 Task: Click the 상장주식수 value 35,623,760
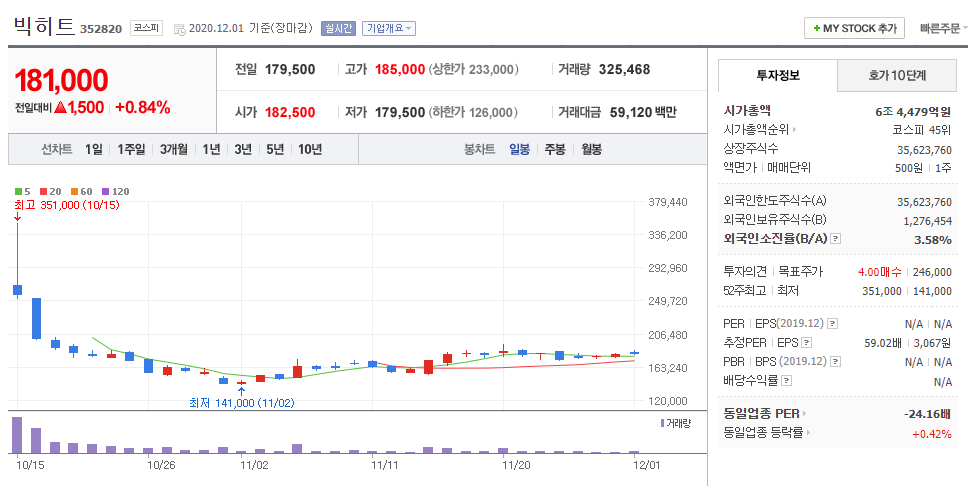point(924,149)
